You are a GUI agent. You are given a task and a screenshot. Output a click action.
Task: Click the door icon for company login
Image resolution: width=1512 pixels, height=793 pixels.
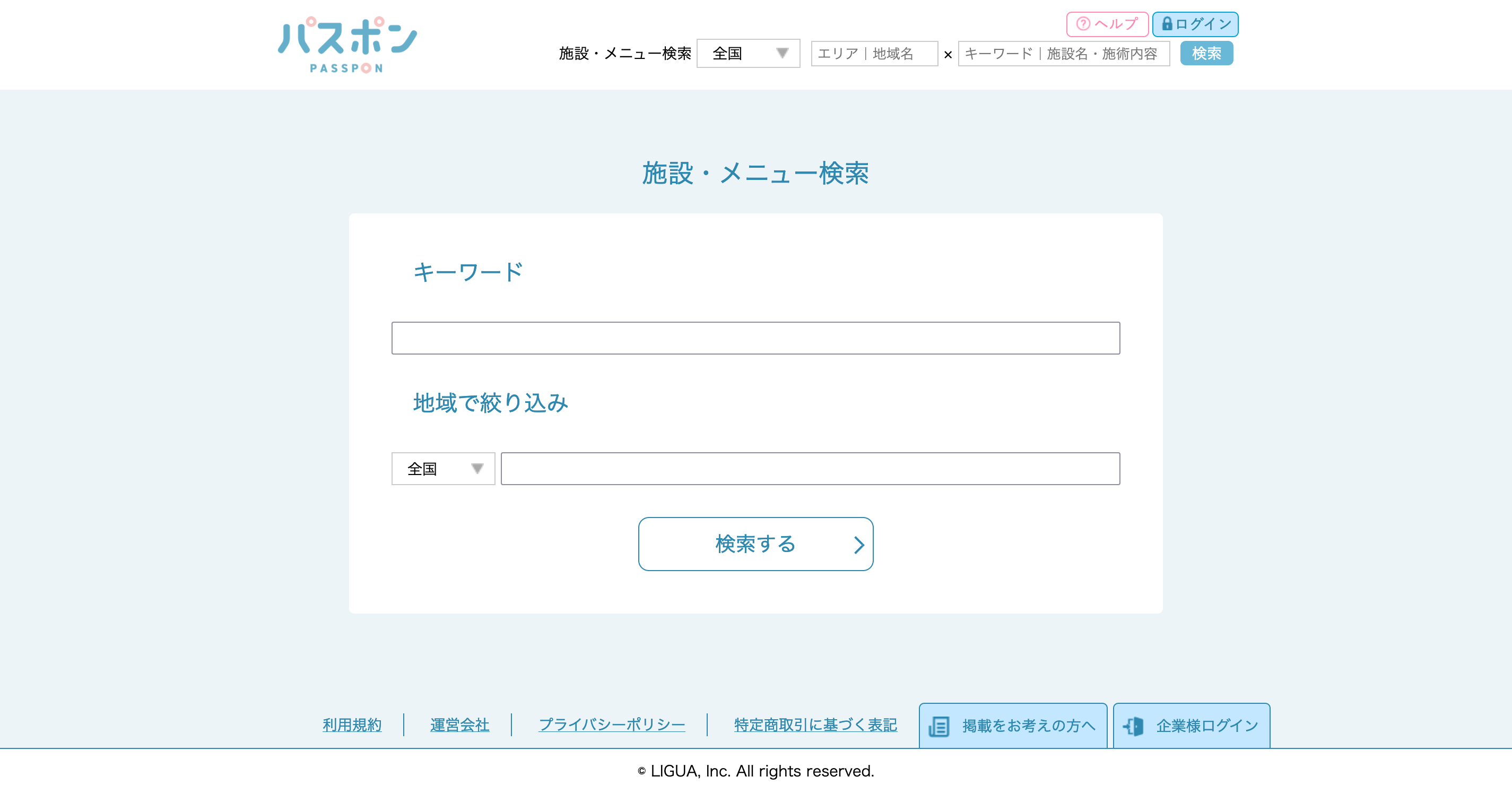point(1133,726)
